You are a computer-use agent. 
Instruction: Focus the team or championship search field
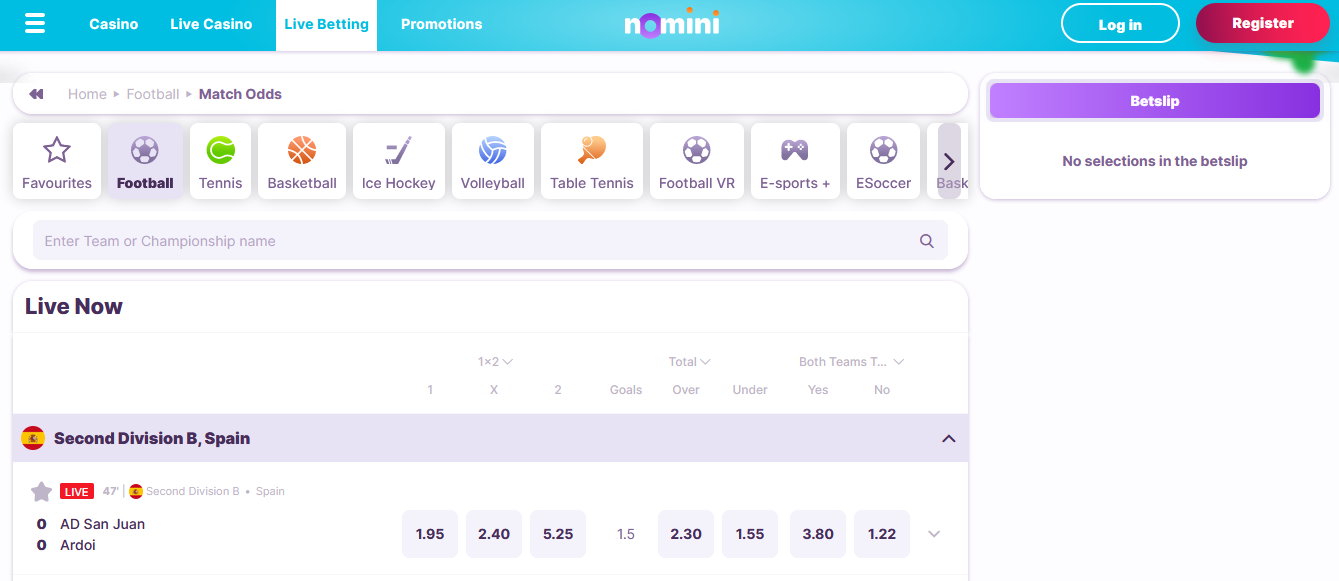click(490, 241)
